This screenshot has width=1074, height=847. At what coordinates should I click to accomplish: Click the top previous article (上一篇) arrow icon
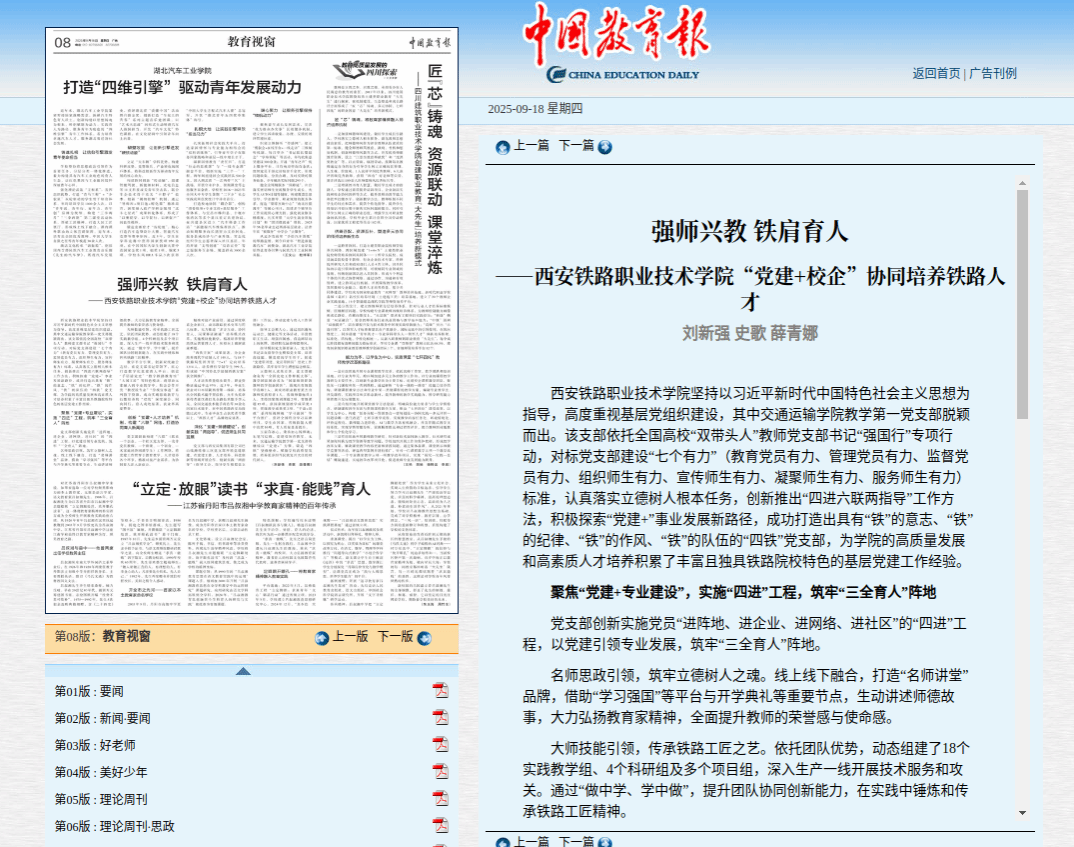point(503,147)
